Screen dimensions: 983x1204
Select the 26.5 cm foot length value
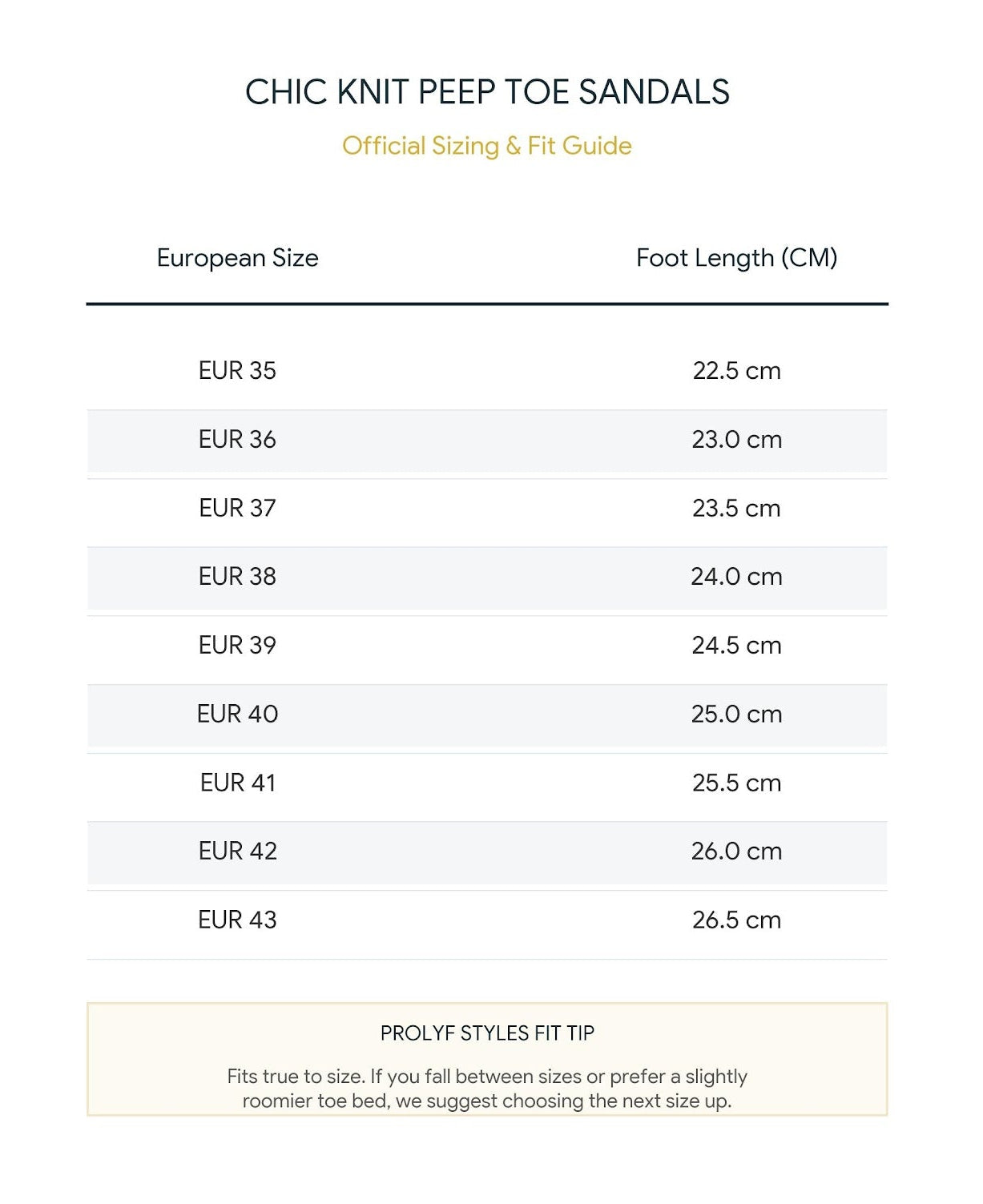(x=736, y=920)
